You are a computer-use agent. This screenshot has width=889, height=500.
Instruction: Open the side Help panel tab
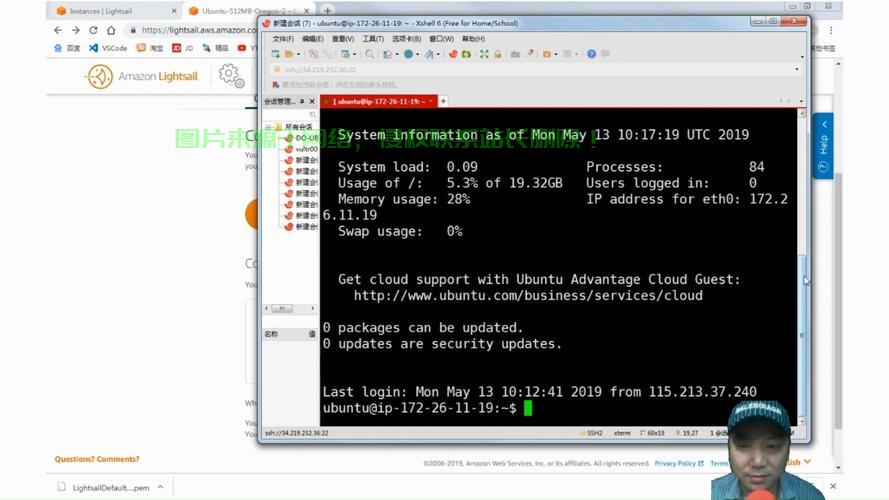(823, 145)
